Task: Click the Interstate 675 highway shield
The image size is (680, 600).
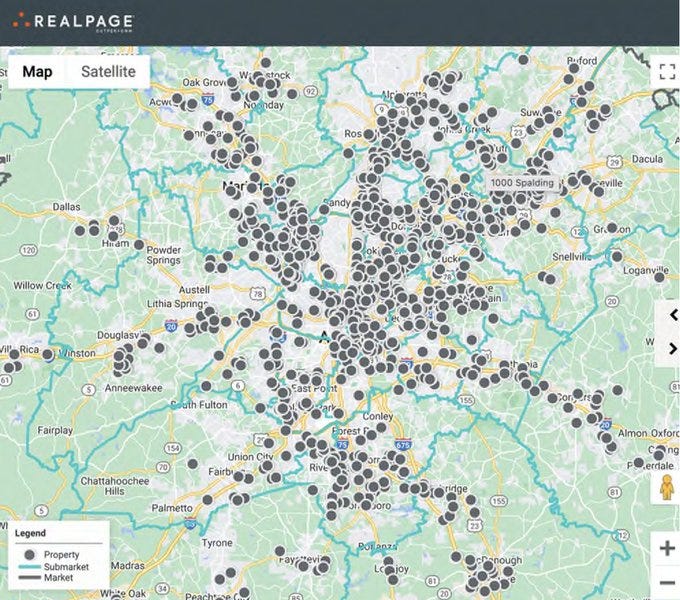Action: point(402,445)
